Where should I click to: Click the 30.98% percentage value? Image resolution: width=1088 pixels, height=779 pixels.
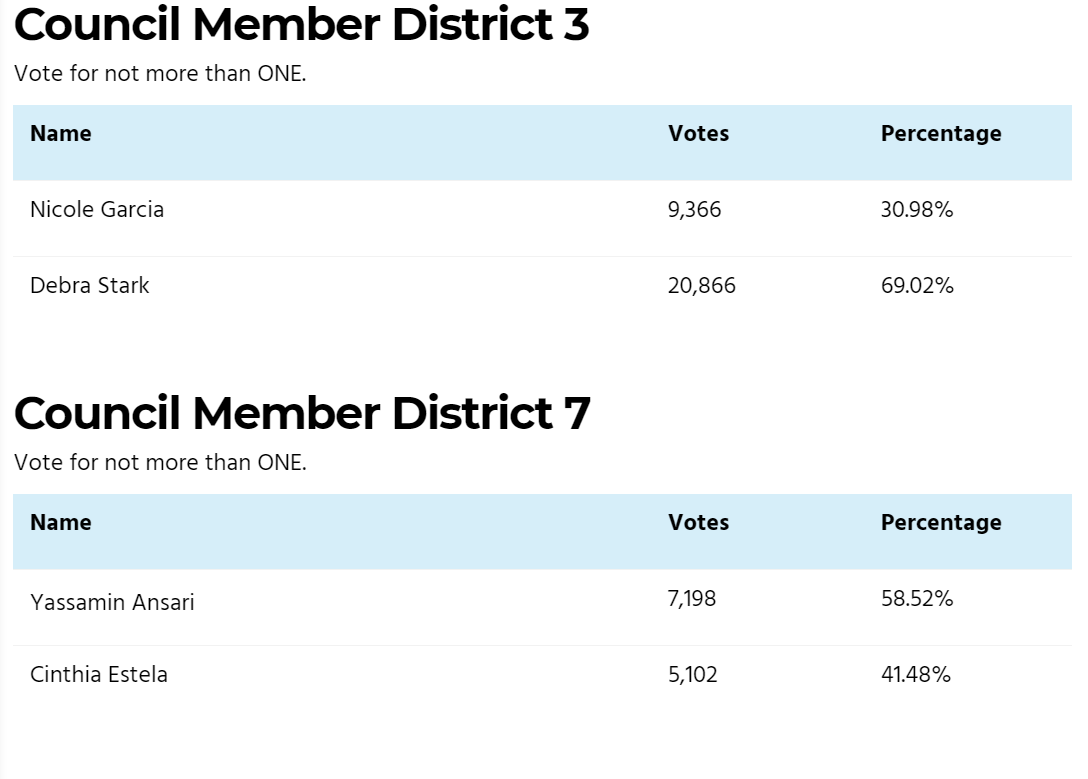[916, 210]
